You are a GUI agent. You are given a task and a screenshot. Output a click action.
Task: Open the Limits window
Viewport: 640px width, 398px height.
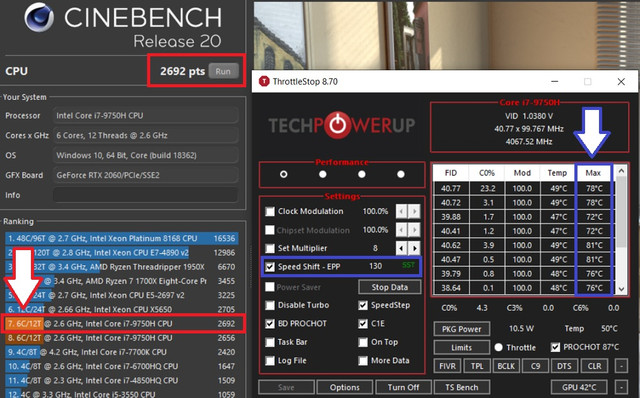(462, 347)
